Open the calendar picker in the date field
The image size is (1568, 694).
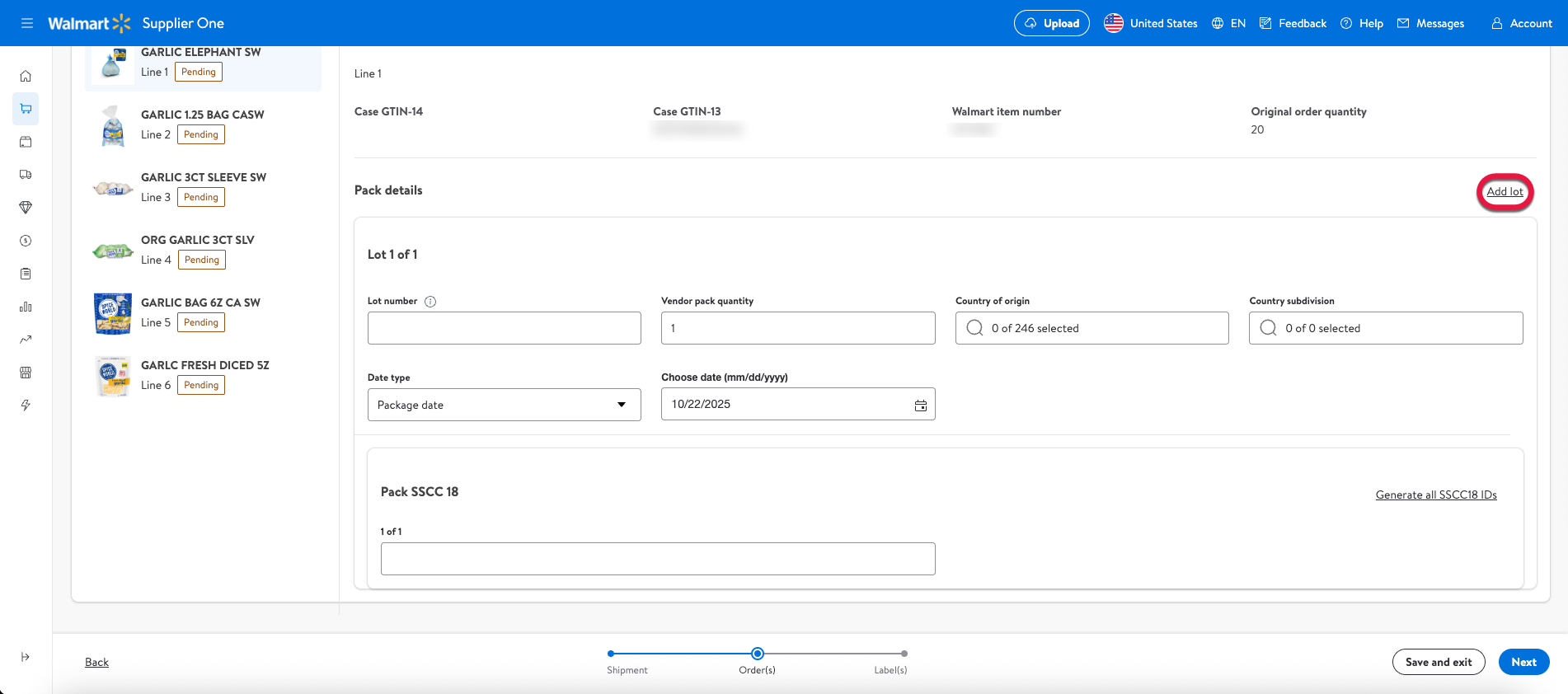click(920, 405)
